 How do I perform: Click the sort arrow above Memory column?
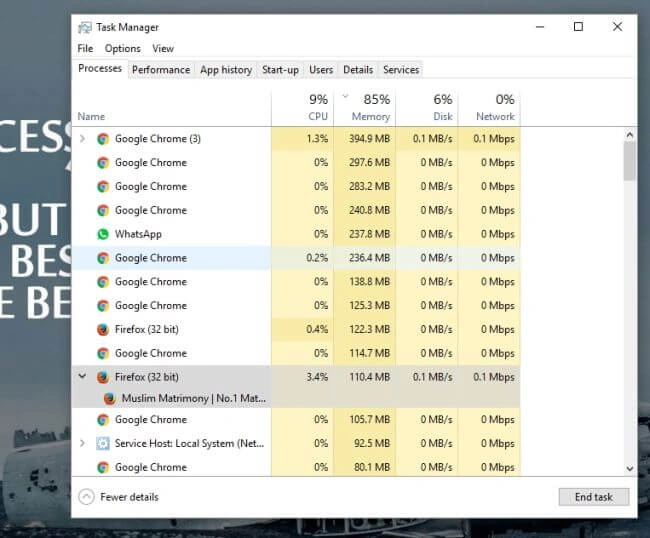(345, 96)
